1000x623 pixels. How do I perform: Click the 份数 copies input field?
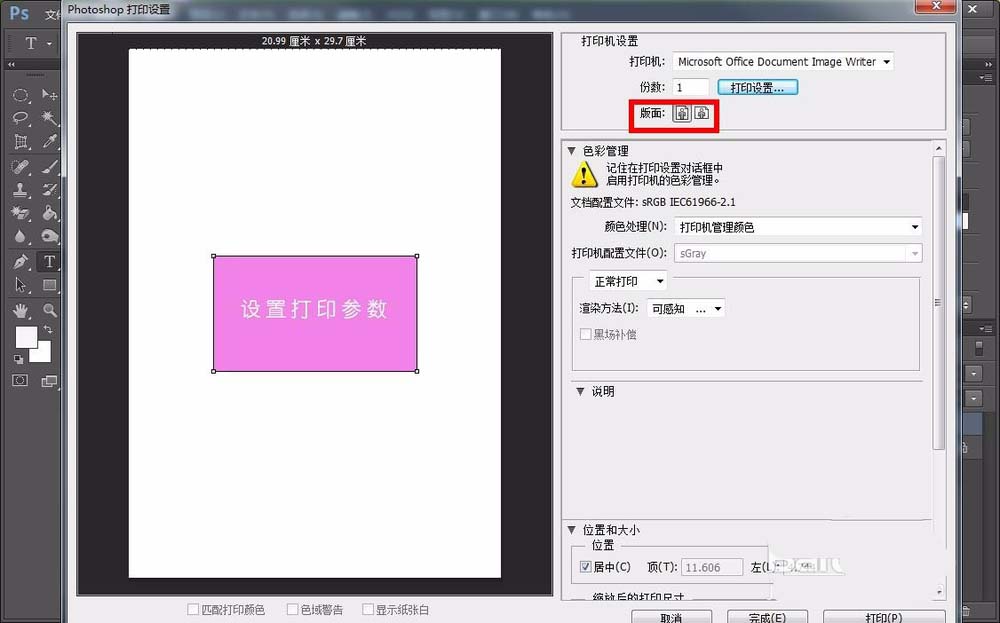click(x=691, y=87)
